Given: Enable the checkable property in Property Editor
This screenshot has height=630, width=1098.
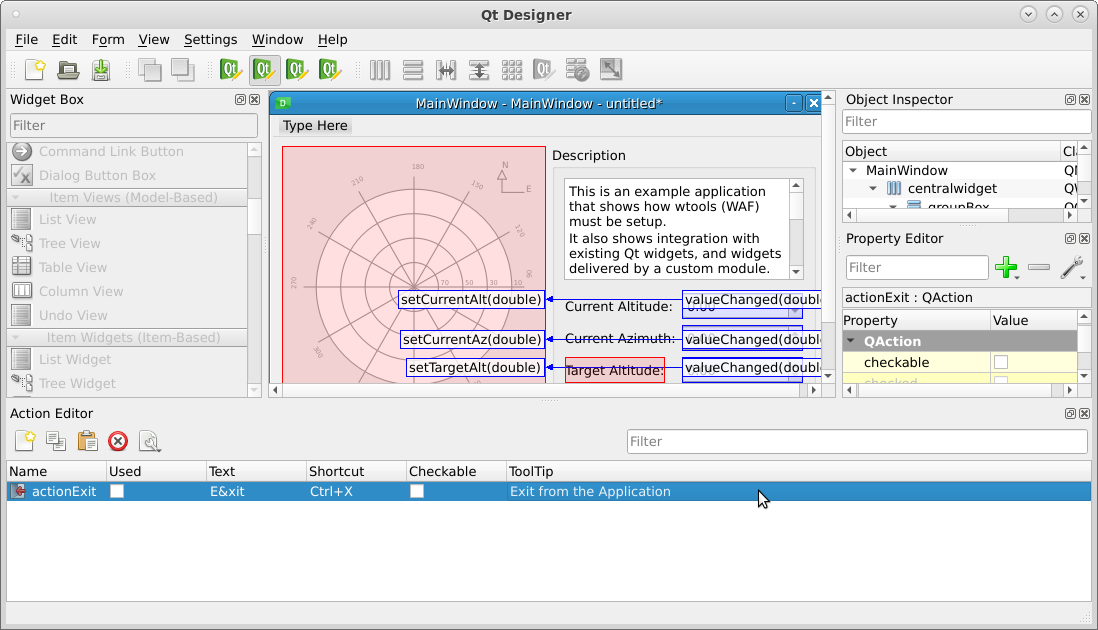Looking at the screenshot, I should click(x=1001, y=362).
